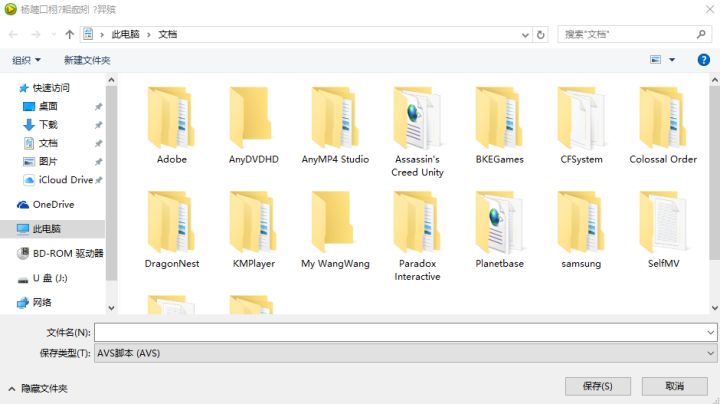This screenshot has width=720, height=404.
Task: Select 下载 in the sidebar
Action: pyautogui.click(x=40, y=124)
